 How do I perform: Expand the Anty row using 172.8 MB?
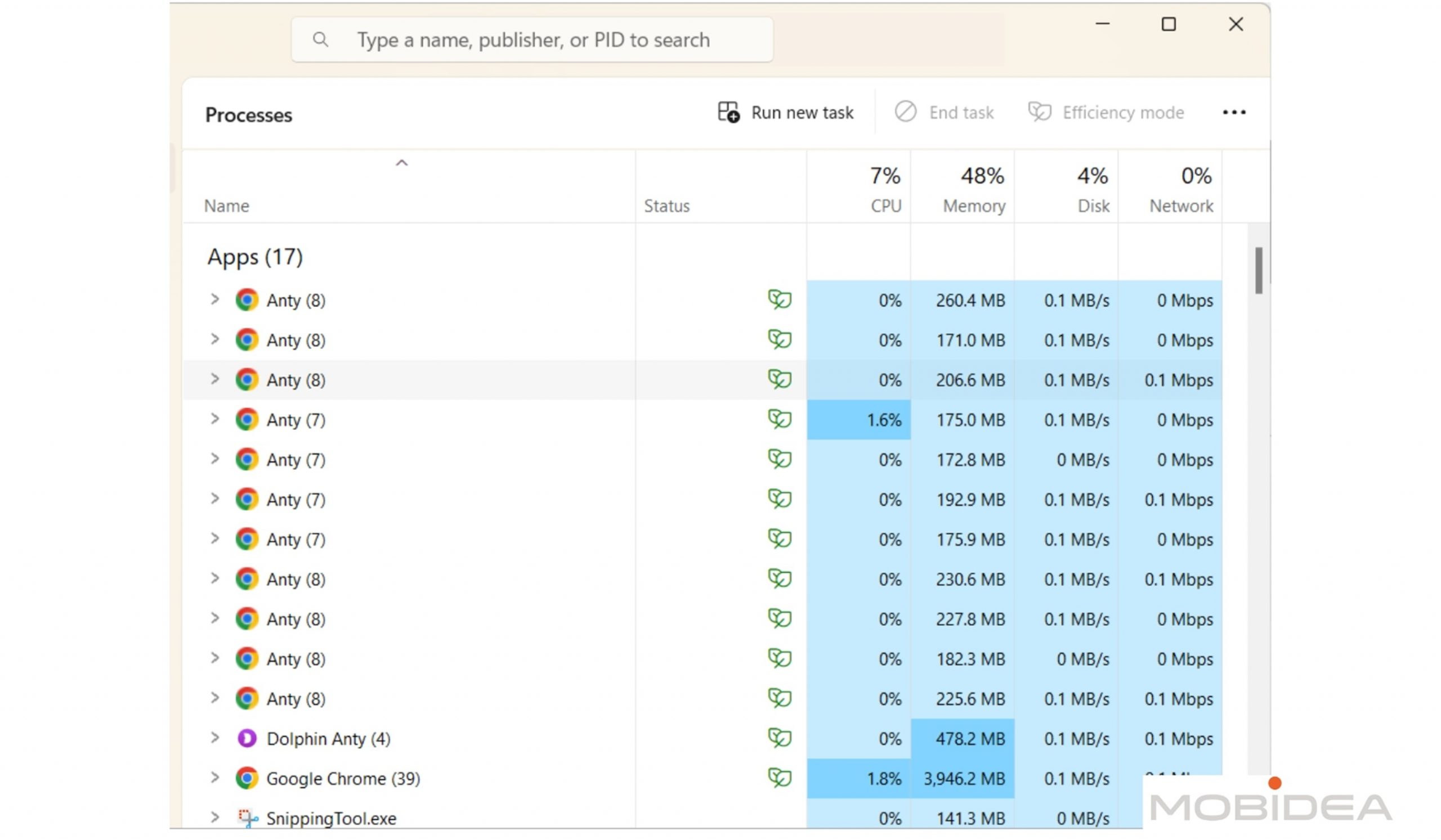214,459
